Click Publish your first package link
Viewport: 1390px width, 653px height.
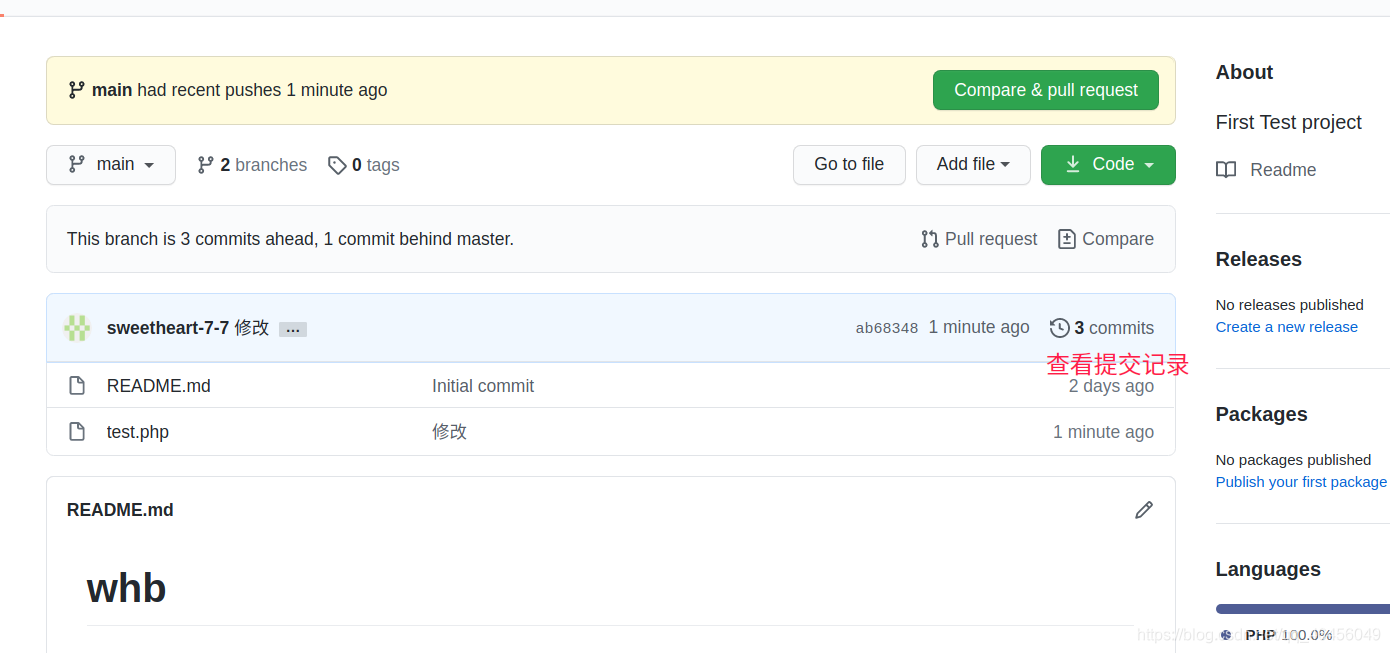click(x=1301, y=482)
